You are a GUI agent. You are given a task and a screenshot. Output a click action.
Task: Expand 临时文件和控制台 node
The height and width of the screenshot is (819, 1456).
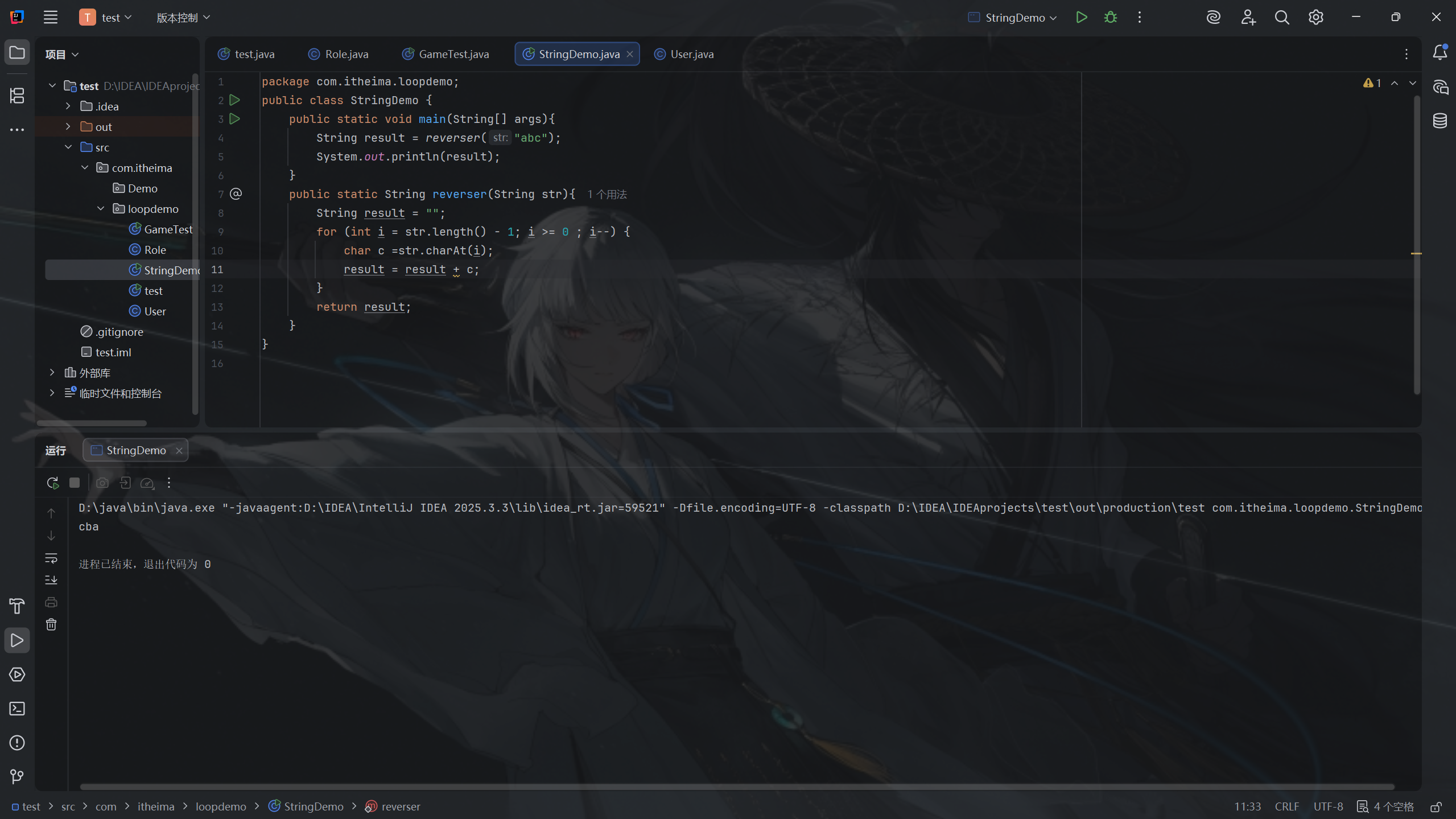click(x=52, y=393)
